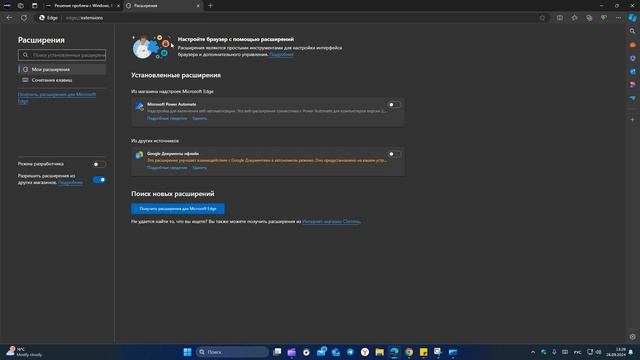Remove the Microsoft Power Automate extension

click(x=200, y=118)
